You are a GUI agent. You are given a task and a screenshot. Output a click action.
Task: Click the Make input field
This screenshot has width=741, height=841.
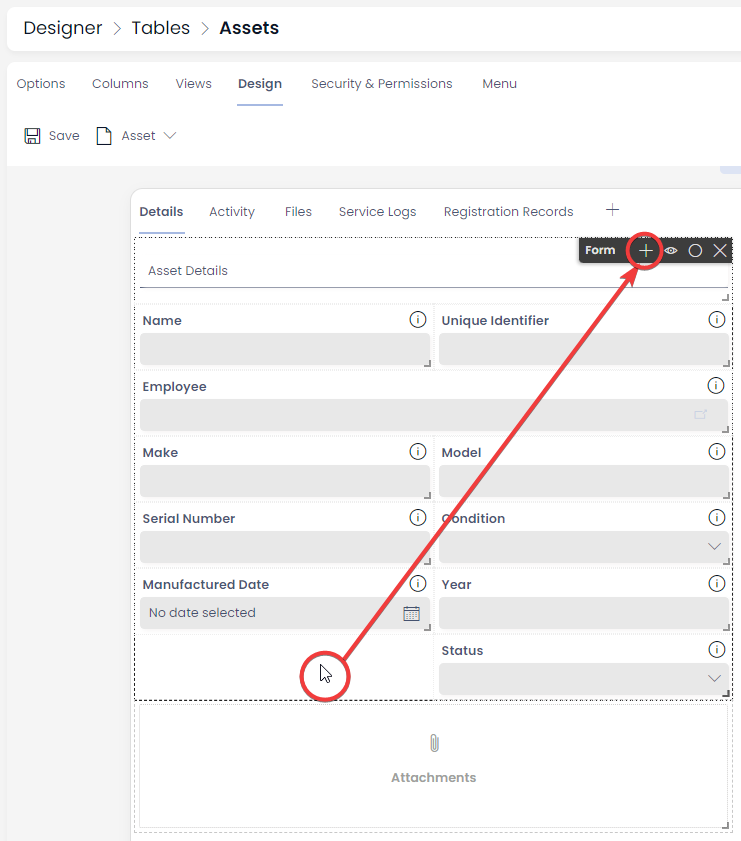(285, 481)
